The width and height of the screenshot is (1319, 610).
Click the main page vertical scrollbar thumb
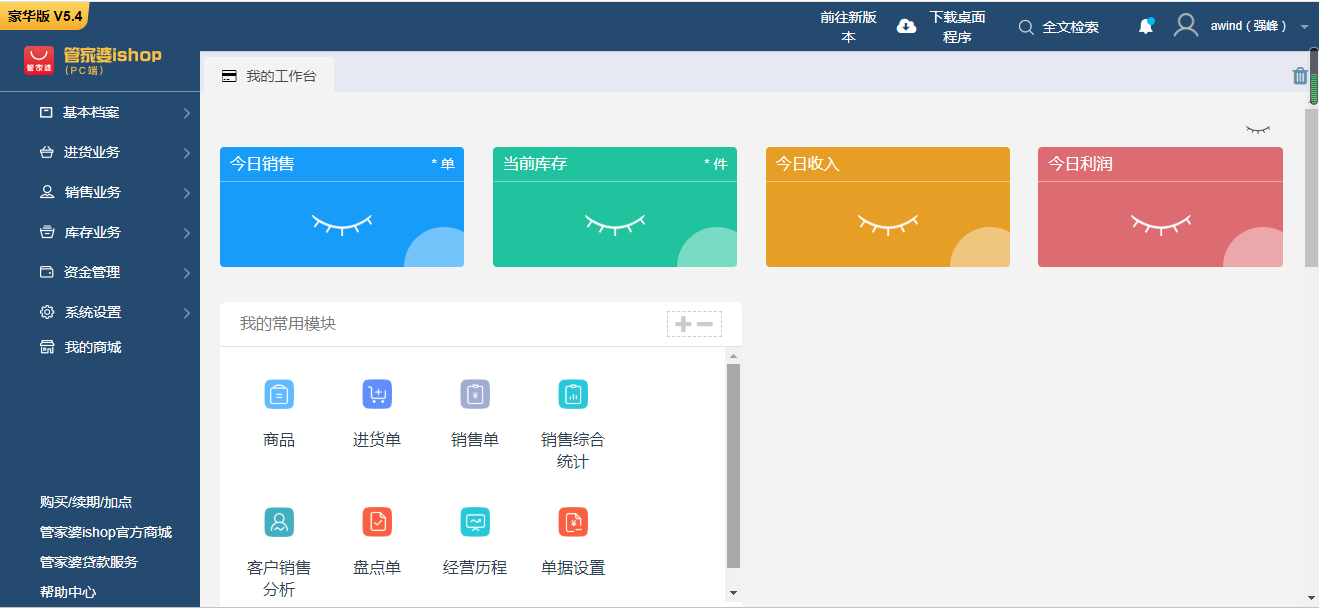[x=1311, y=188]
